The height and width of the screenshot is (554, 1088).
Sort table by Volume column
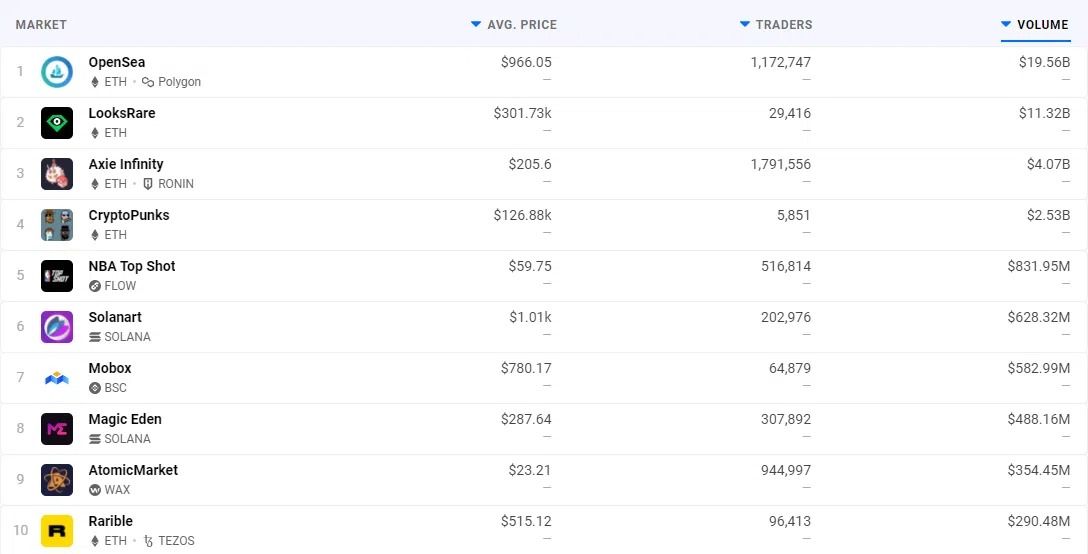click(1042, 25)
